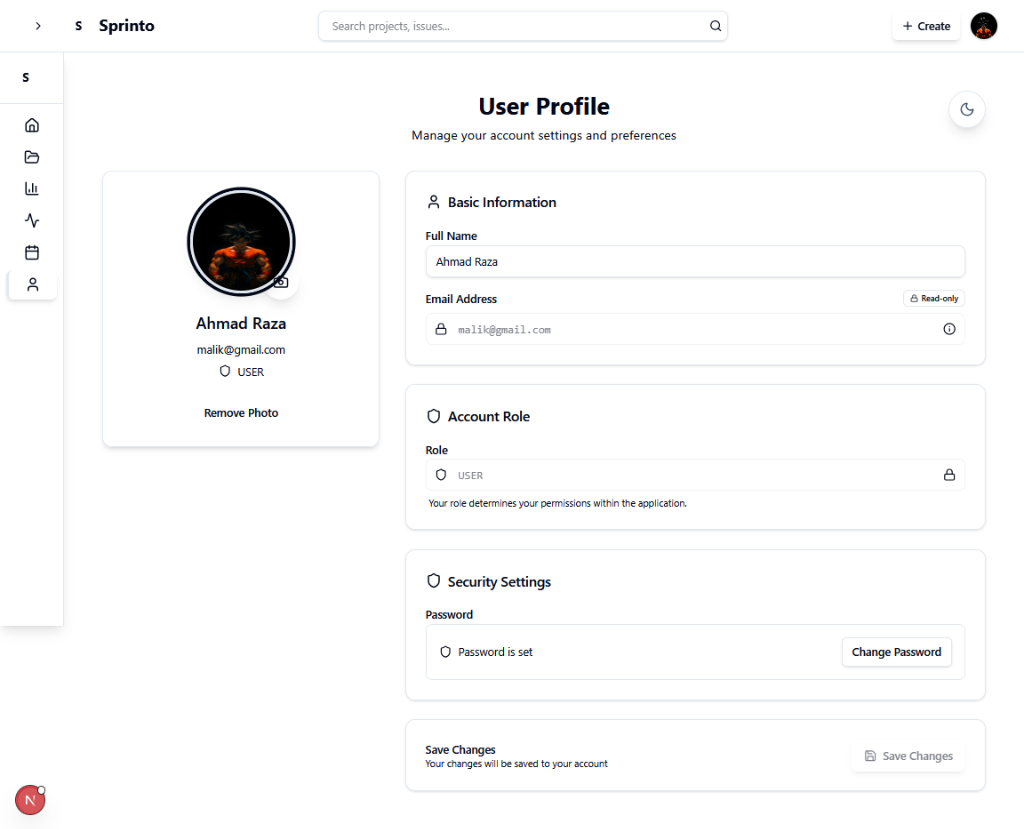
Task: Click the lock icon in Role field
Action: click(949, 475)
